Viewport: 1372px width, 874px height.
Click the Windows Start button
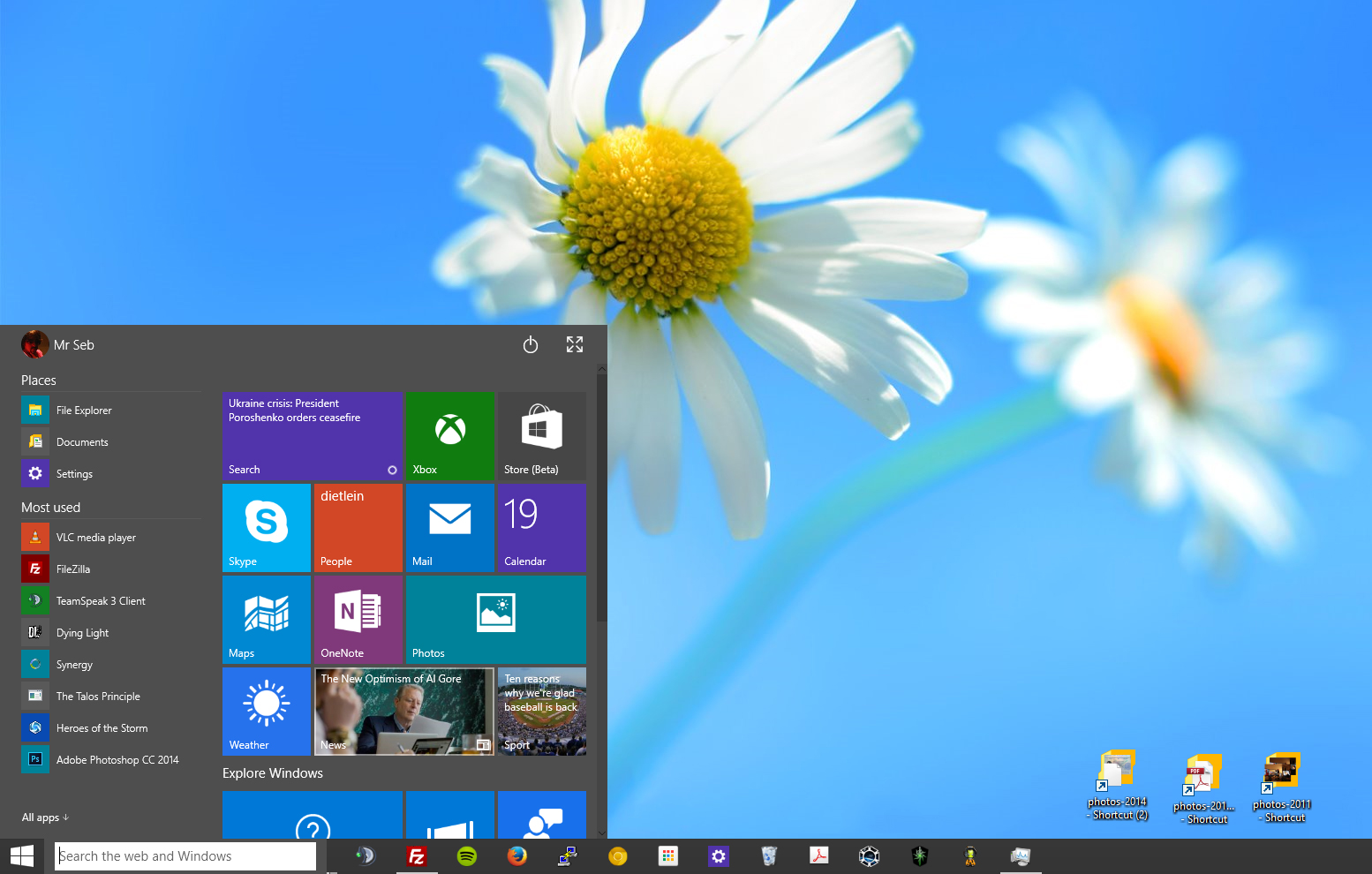tap(22, 855)
